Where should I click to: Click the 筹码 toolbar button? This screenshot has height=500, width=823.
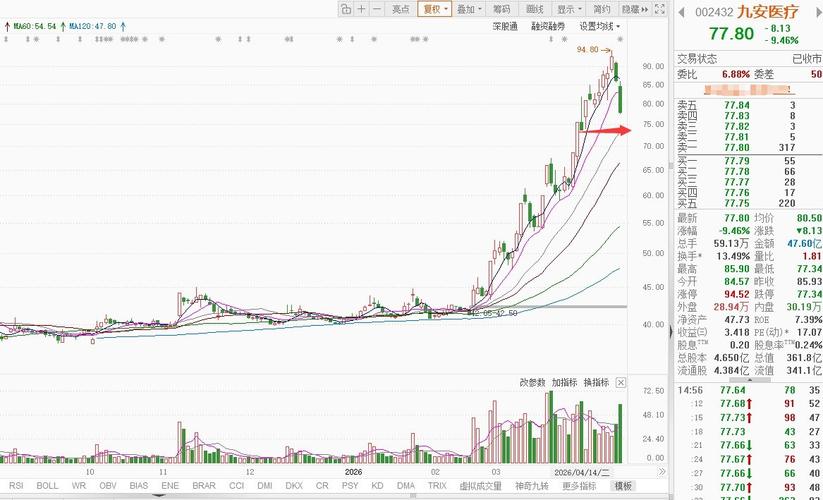pos(501,9)
